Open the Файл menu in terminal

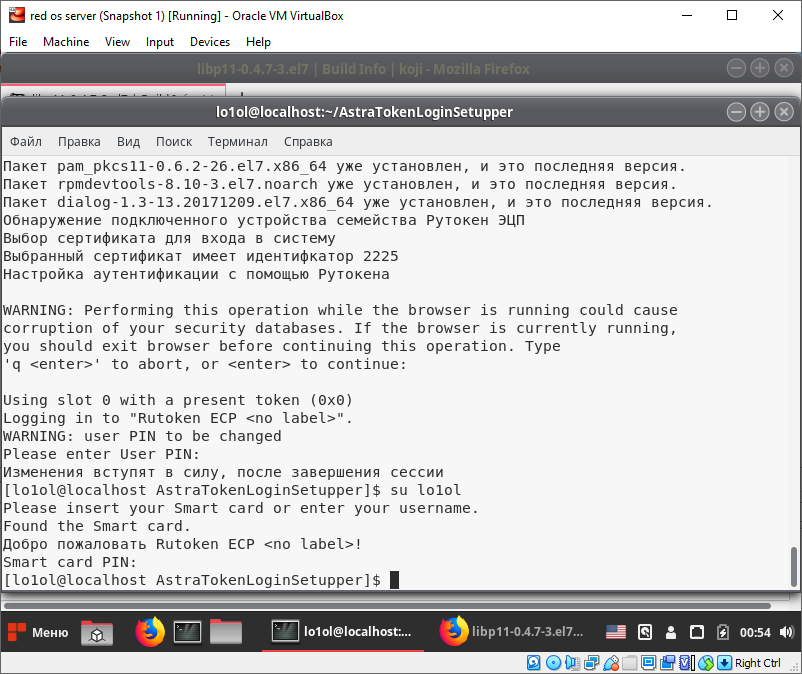click(x=26, y=142)
